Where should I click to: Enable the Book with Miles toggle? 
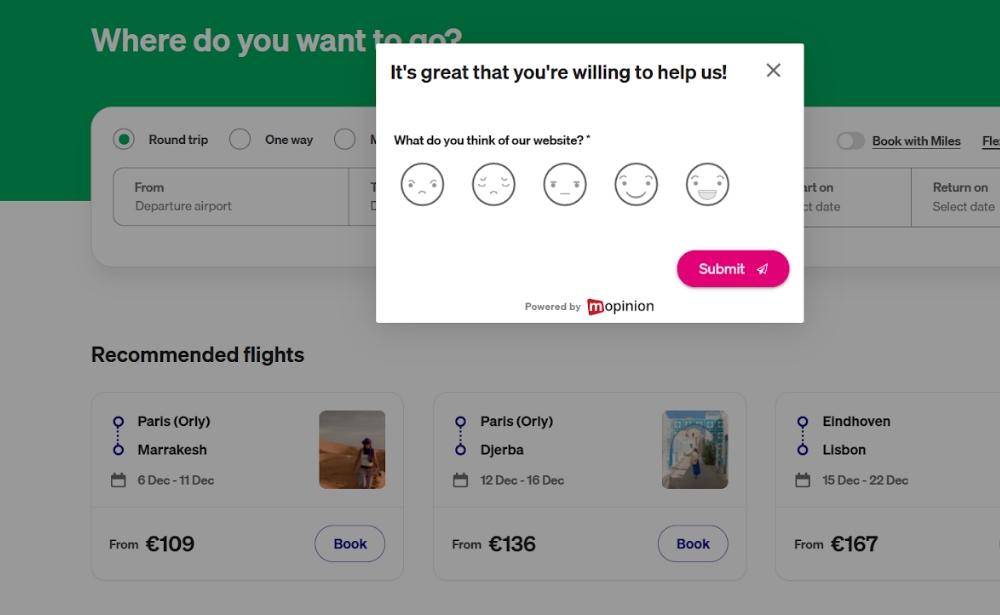851,141
